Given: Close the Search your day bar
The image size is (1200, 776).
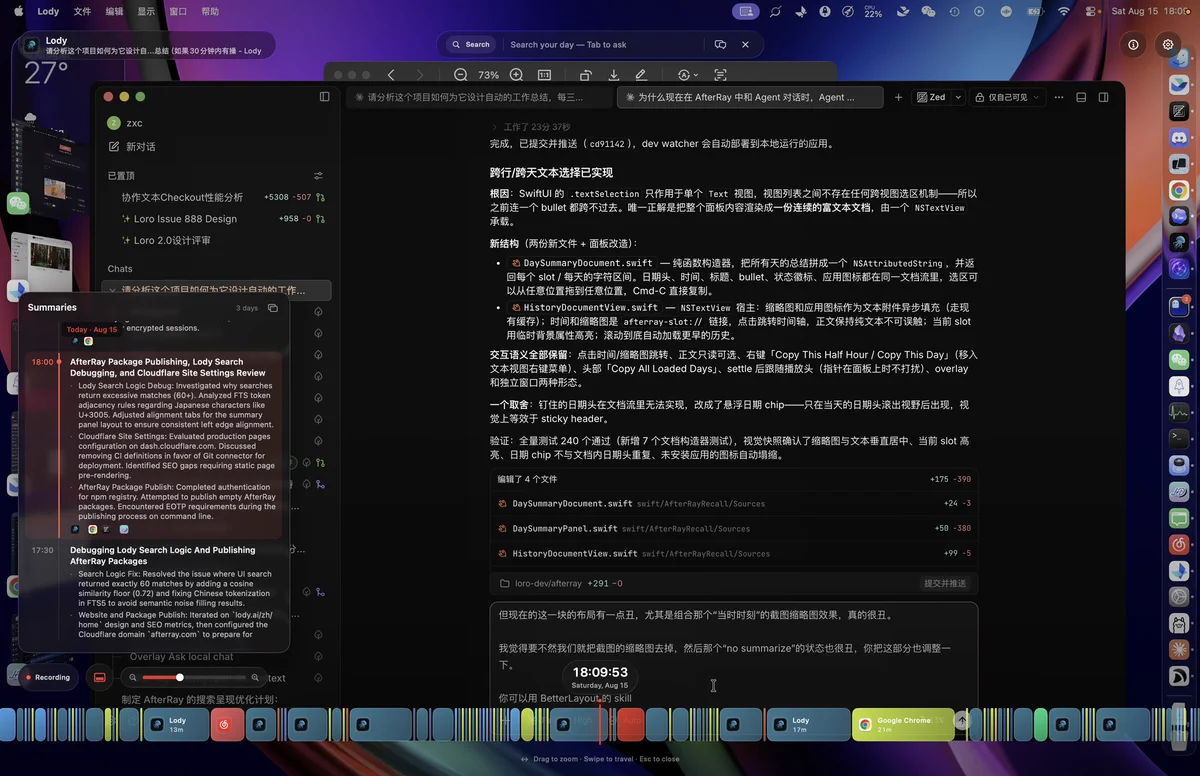Looking at the screenshot, I should point(745,45).
